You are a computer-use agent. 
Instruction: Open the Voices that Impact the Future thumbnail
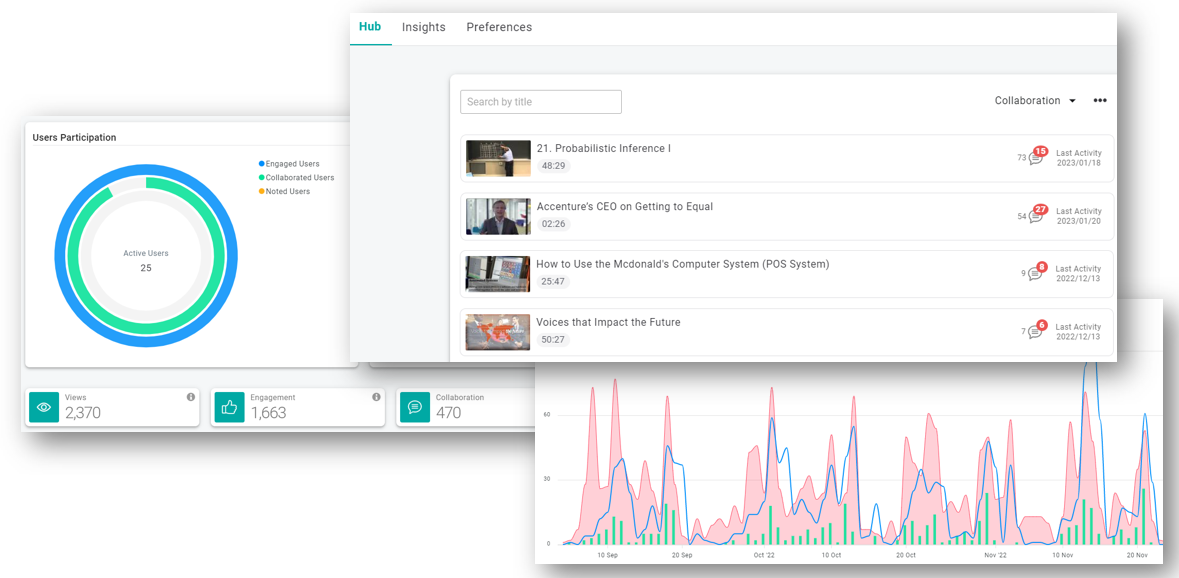click(498, 331)
